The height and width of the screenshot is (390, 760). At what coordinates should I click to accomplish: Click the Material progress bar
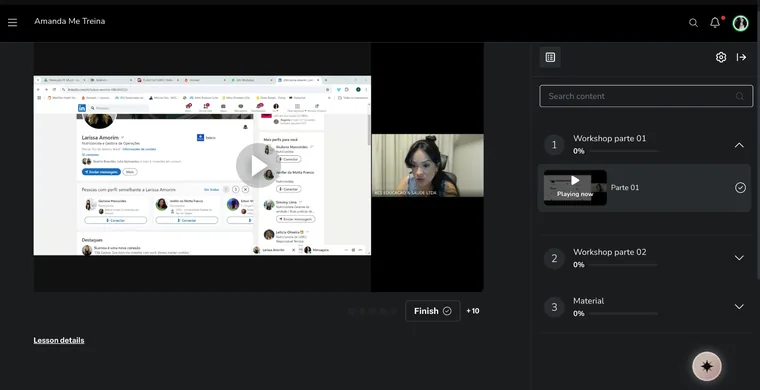tap(623, 313)
